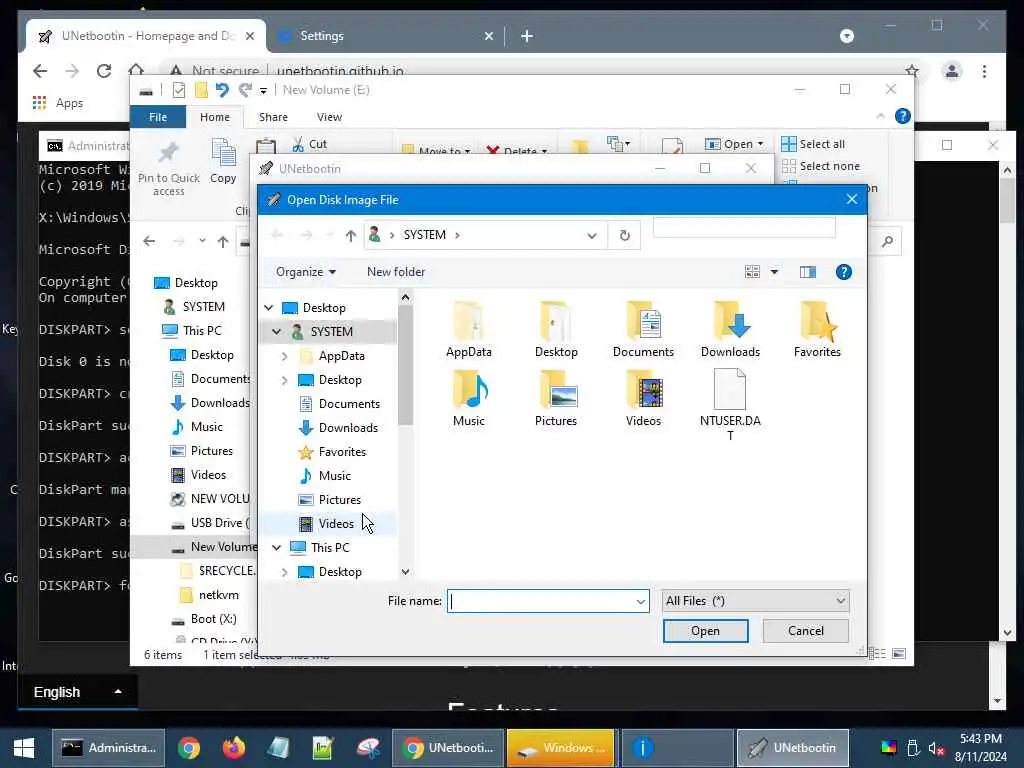
Task: Click New folder in dialog toolbar
Action: (396, 272)
